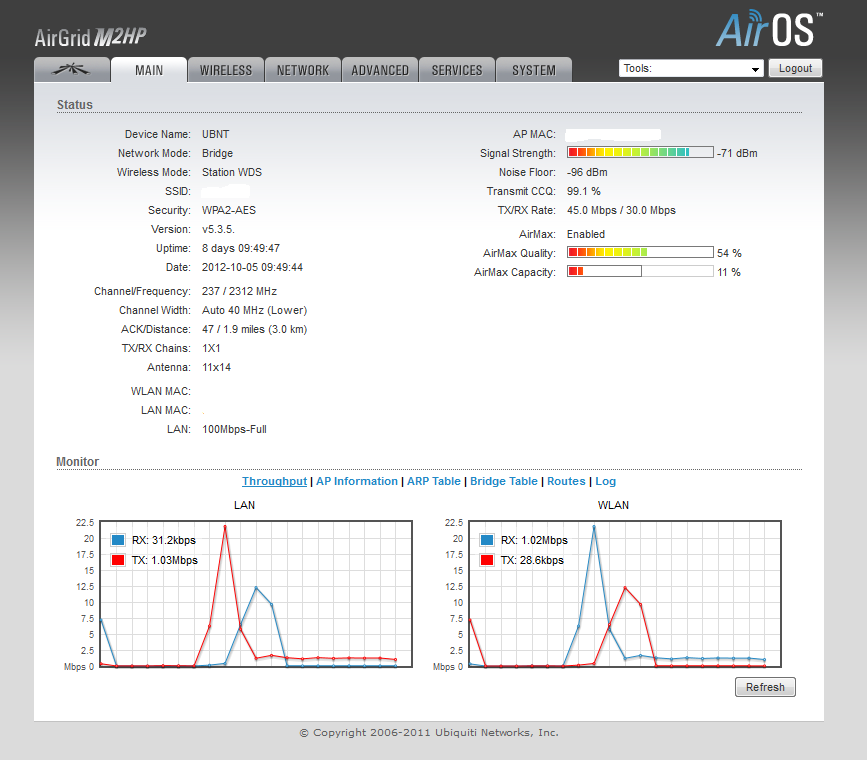
Task: Click the Logout button
Action: pyautogui.click(x=795, y=69)
